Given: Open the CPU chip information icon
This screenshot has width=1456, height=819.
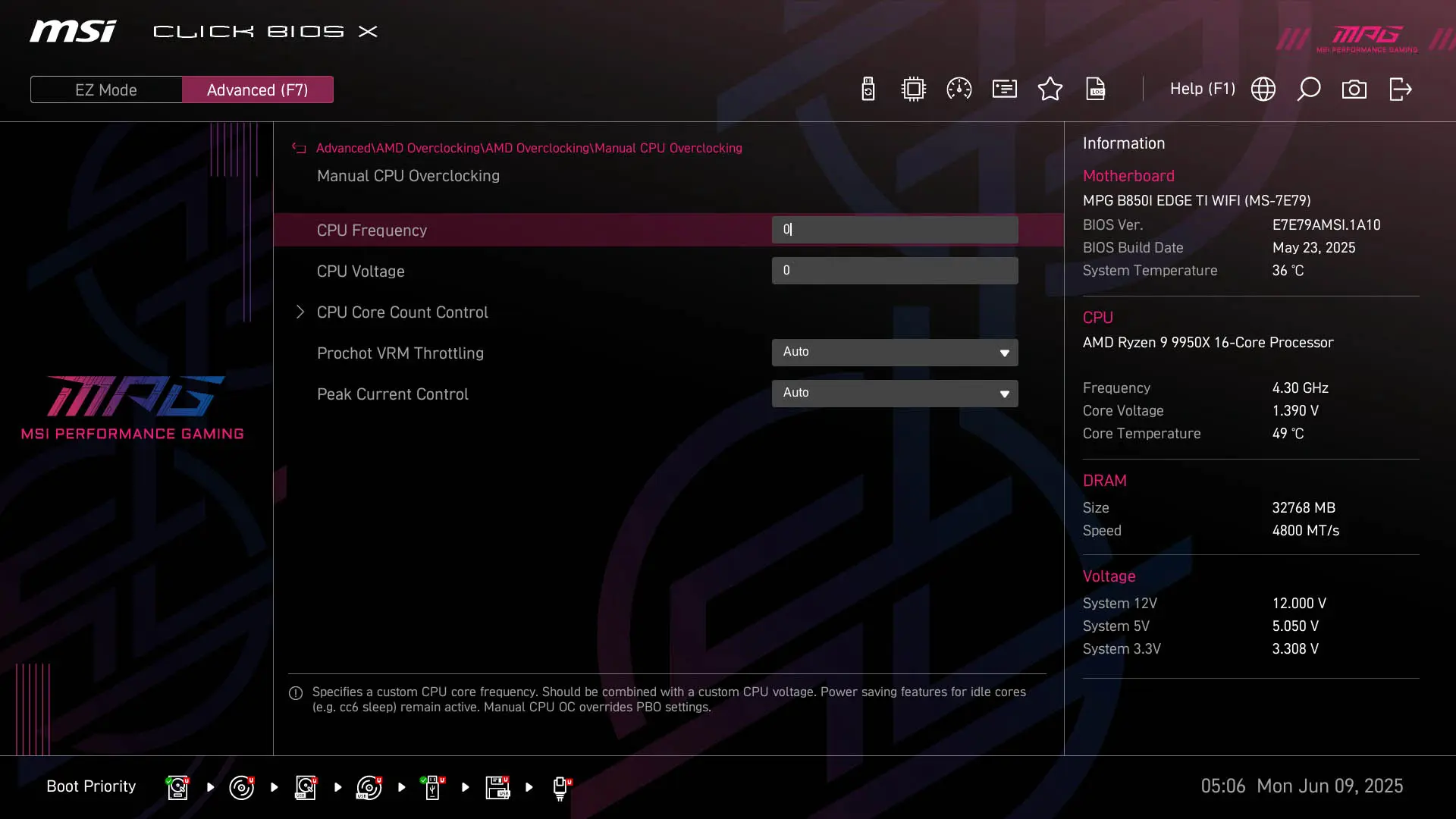Looking at the screenshot, I should point(914,89).
